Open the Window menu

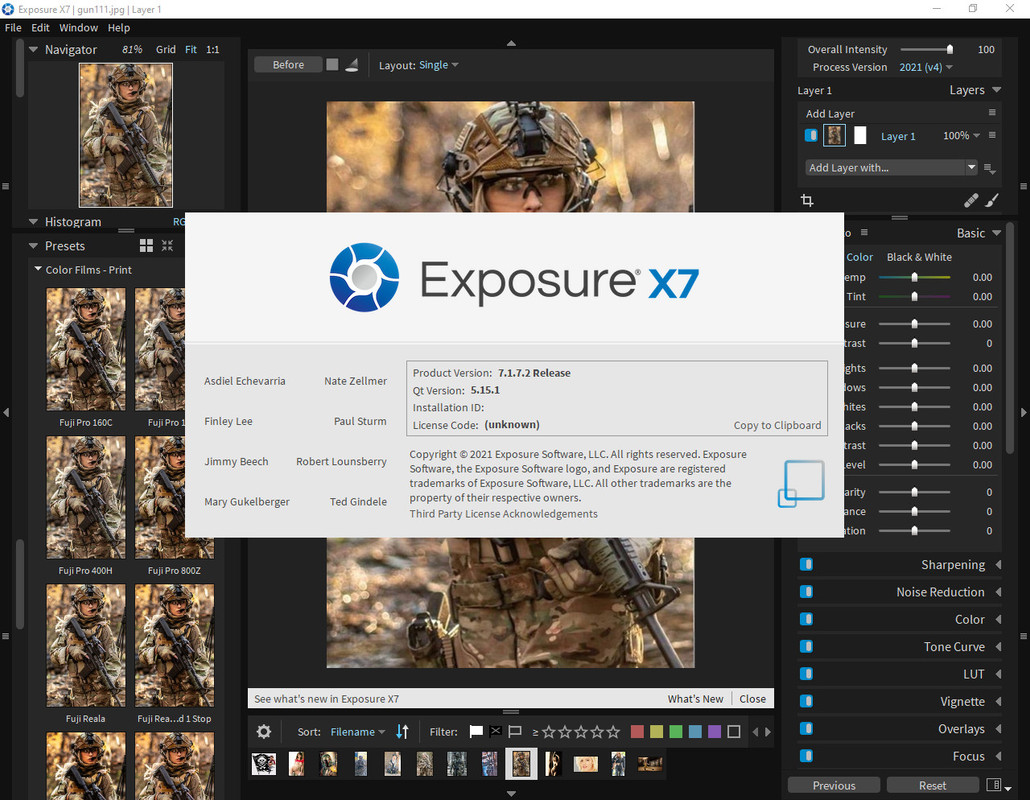pyautogui.click(x=78, y=28)
